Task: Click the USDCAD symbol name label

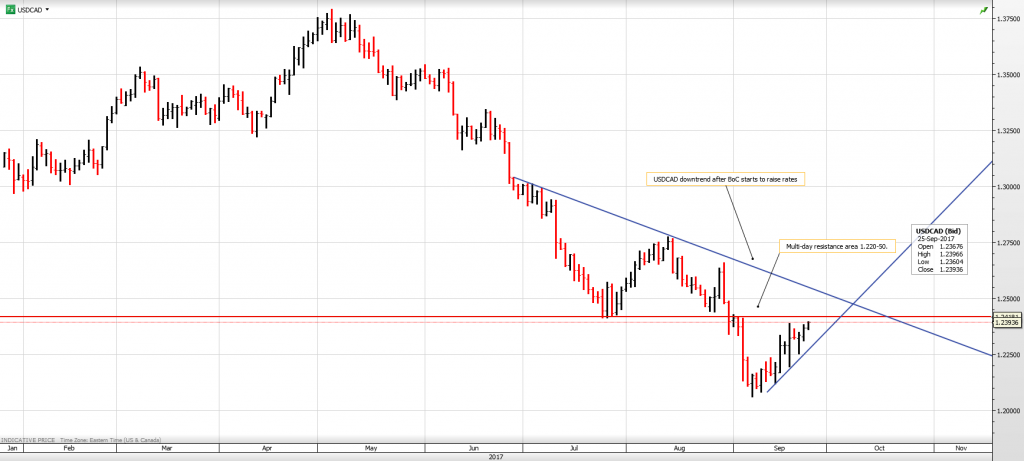Action: pos(30,9)
